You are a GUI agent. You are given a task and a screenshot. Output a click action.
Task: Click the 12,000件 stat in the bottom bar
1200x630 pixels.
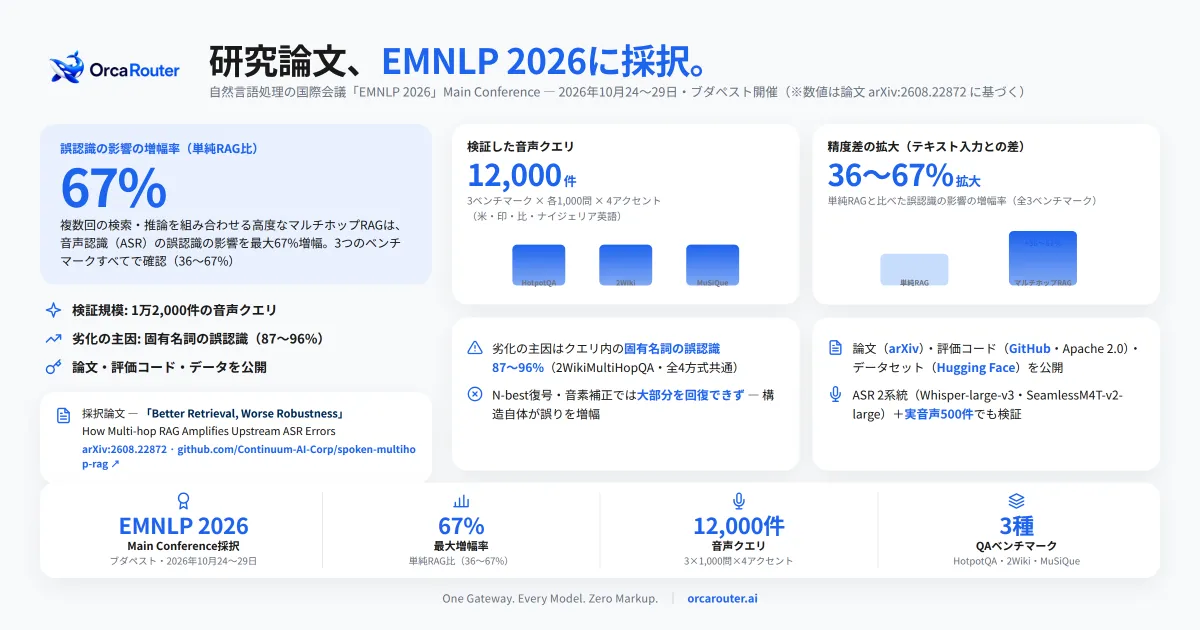(739, 526)
